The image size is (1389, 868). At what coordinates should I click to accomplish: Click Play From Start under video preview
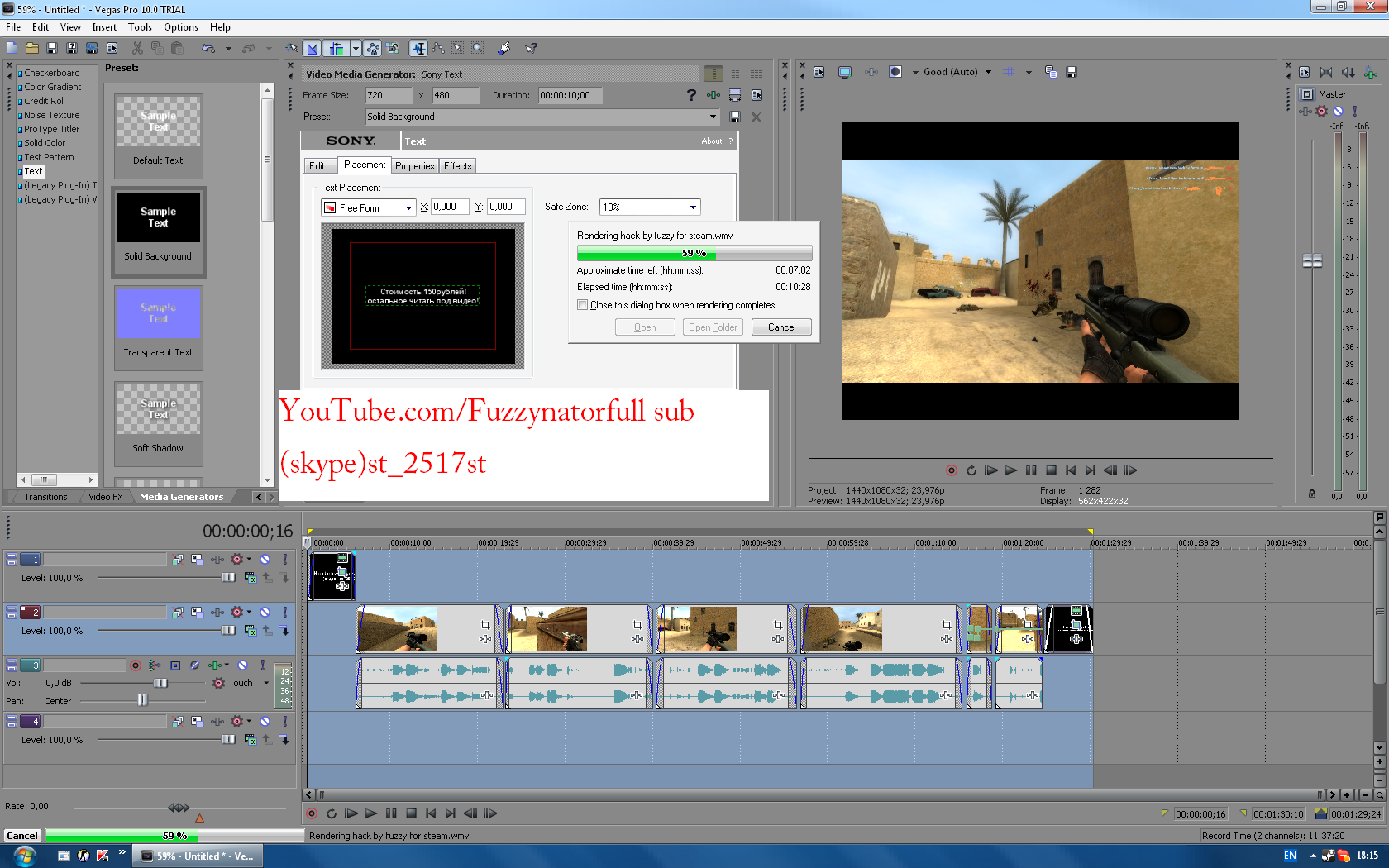[990, 470]
